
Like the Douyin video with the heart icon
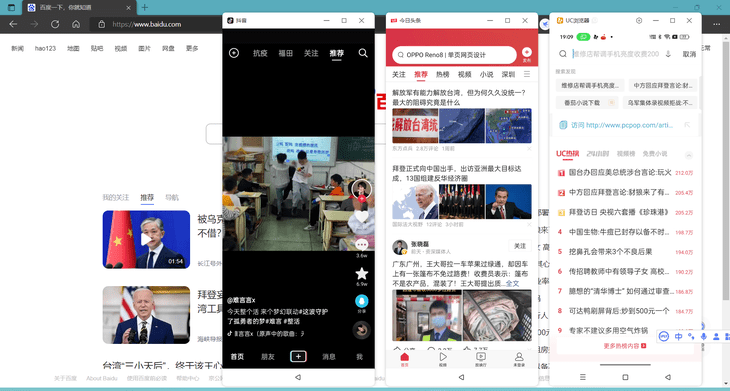(362, 217)
